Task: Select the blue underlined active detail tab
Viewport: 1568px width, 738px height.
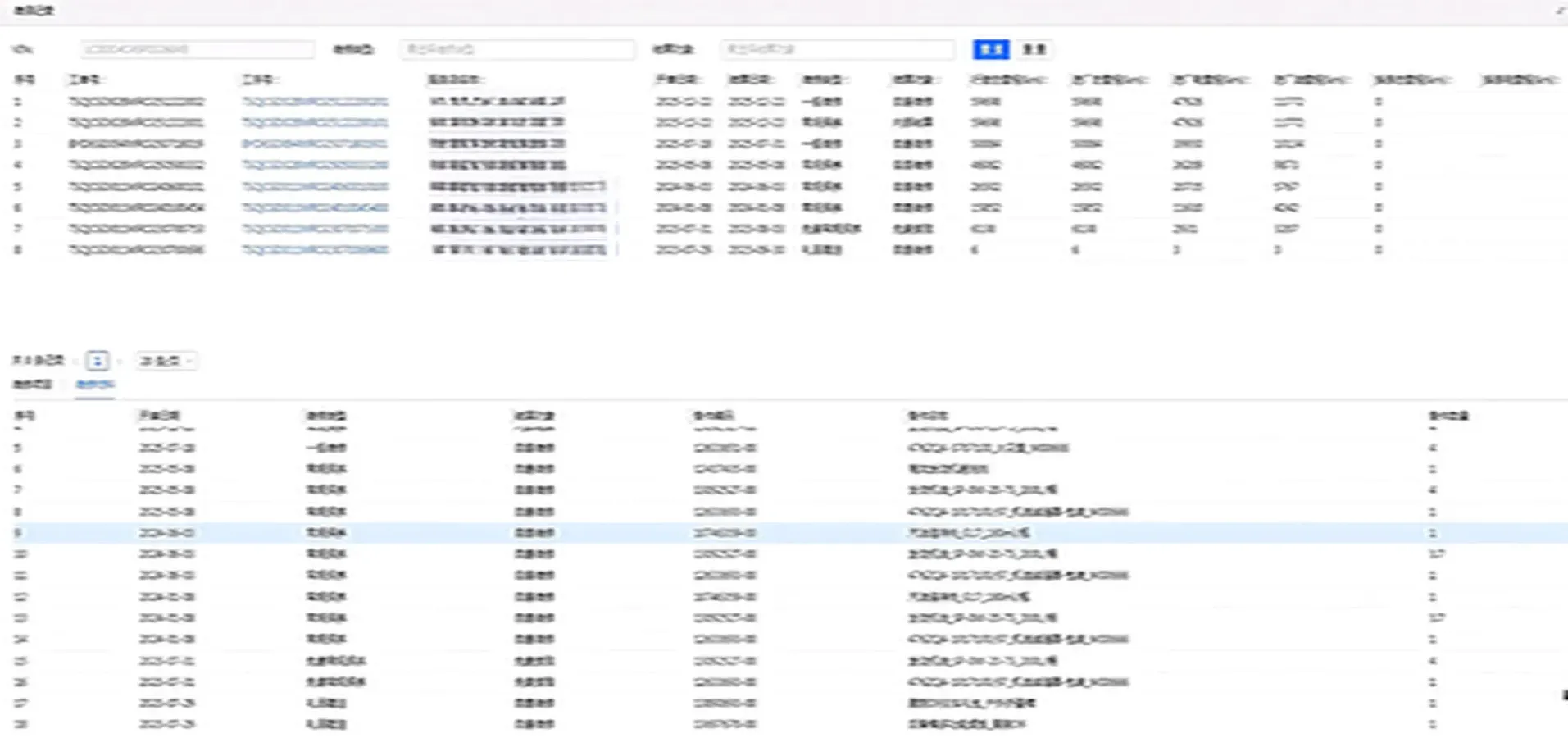Action: [x=95, y=384]
